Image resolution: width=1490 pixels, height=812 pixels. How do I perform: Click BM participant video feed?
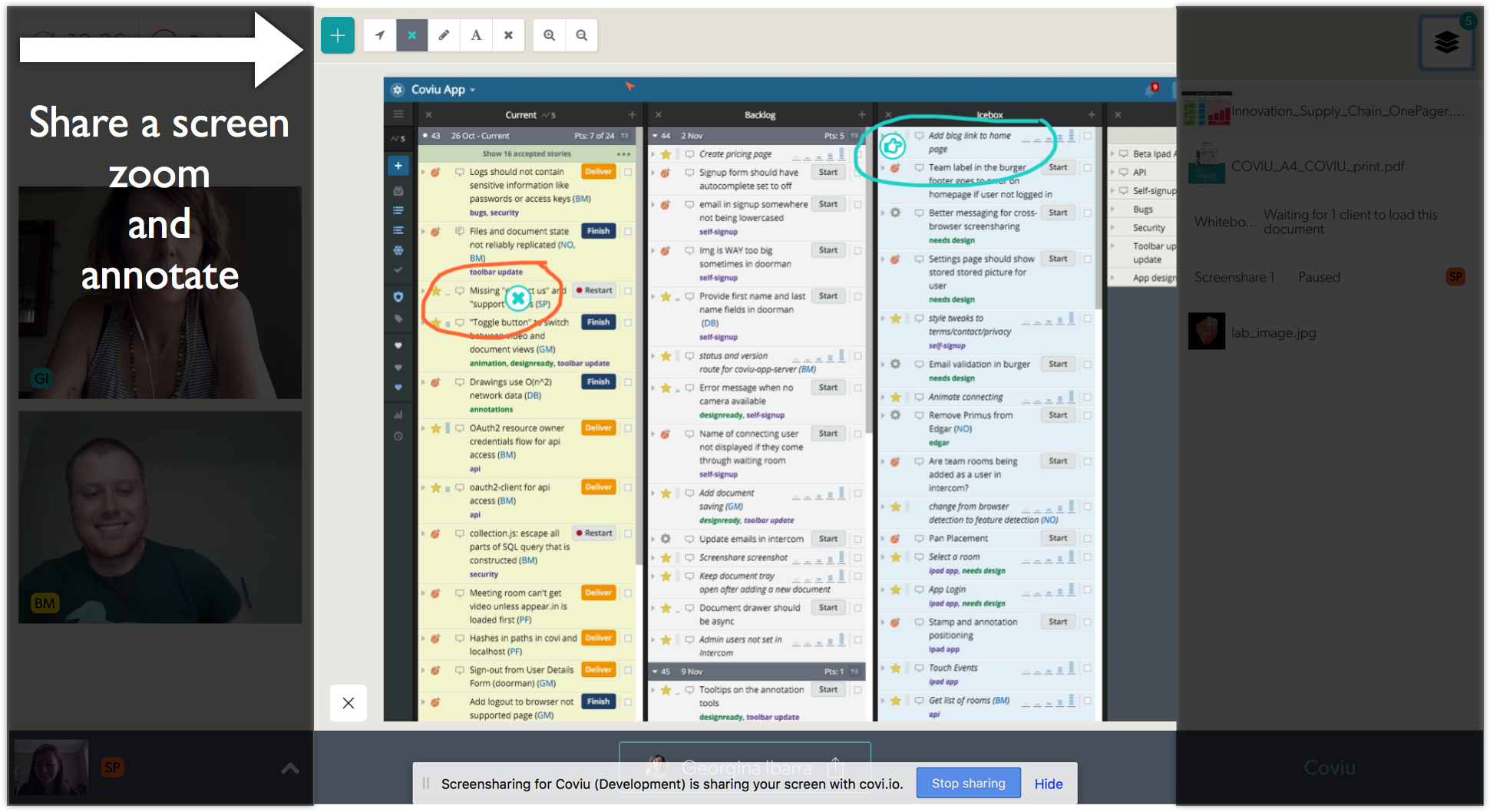(160, 517)
